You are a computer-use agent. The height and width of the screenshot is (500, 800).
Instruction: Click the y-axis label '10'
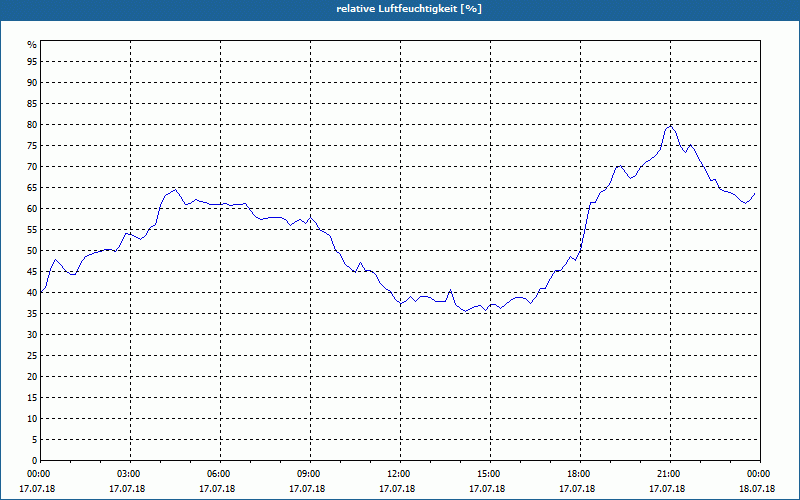point(32,419)
